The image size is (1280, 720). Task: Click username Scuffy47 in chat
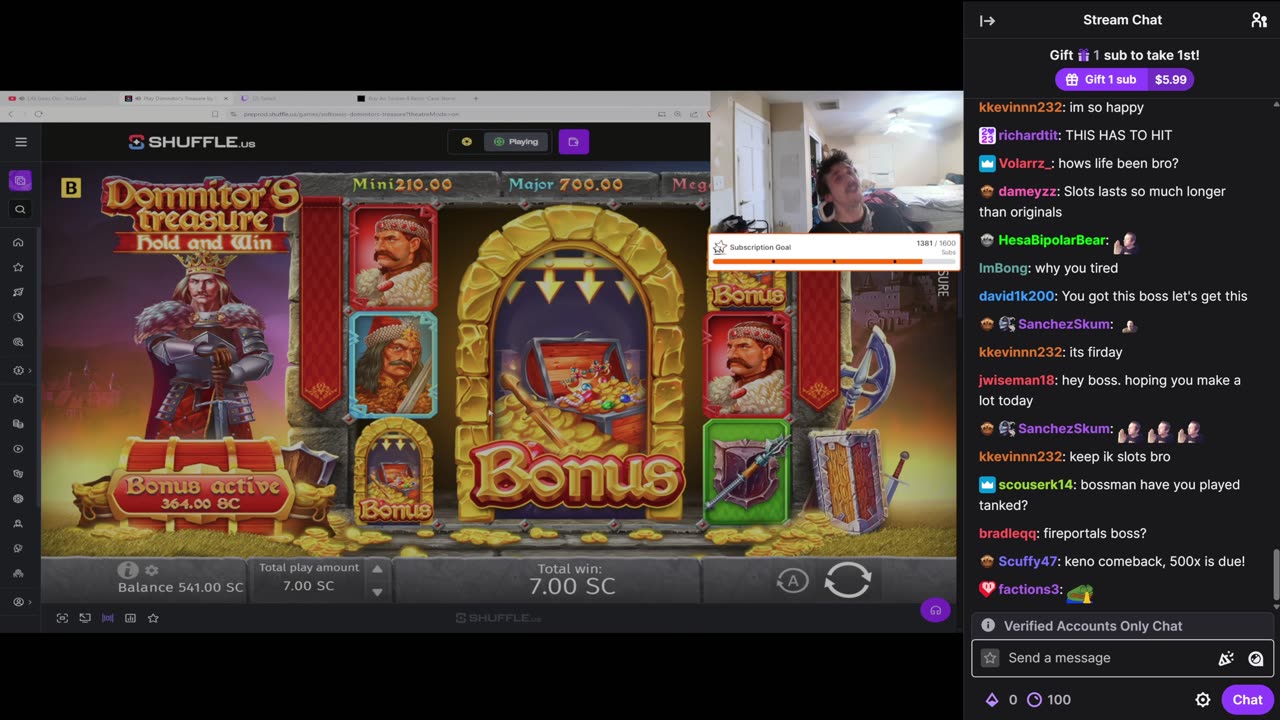1027,561
